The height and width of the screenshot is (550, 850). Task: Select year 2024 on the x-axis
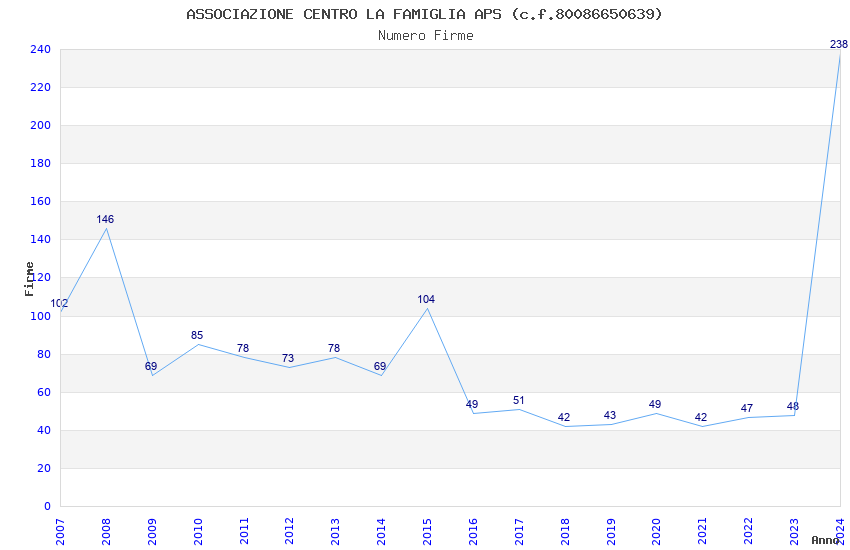click(x=839, y=528)
